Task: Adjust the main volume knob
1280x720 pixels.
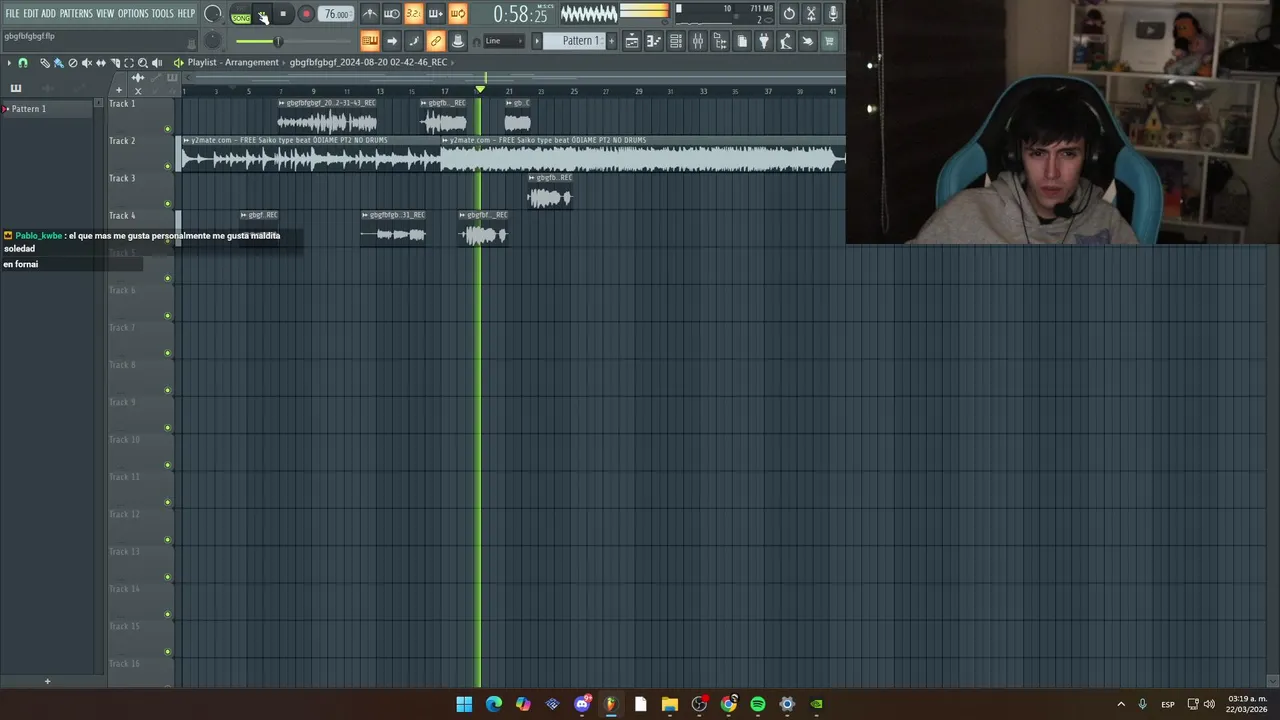Action: (212, 14)
